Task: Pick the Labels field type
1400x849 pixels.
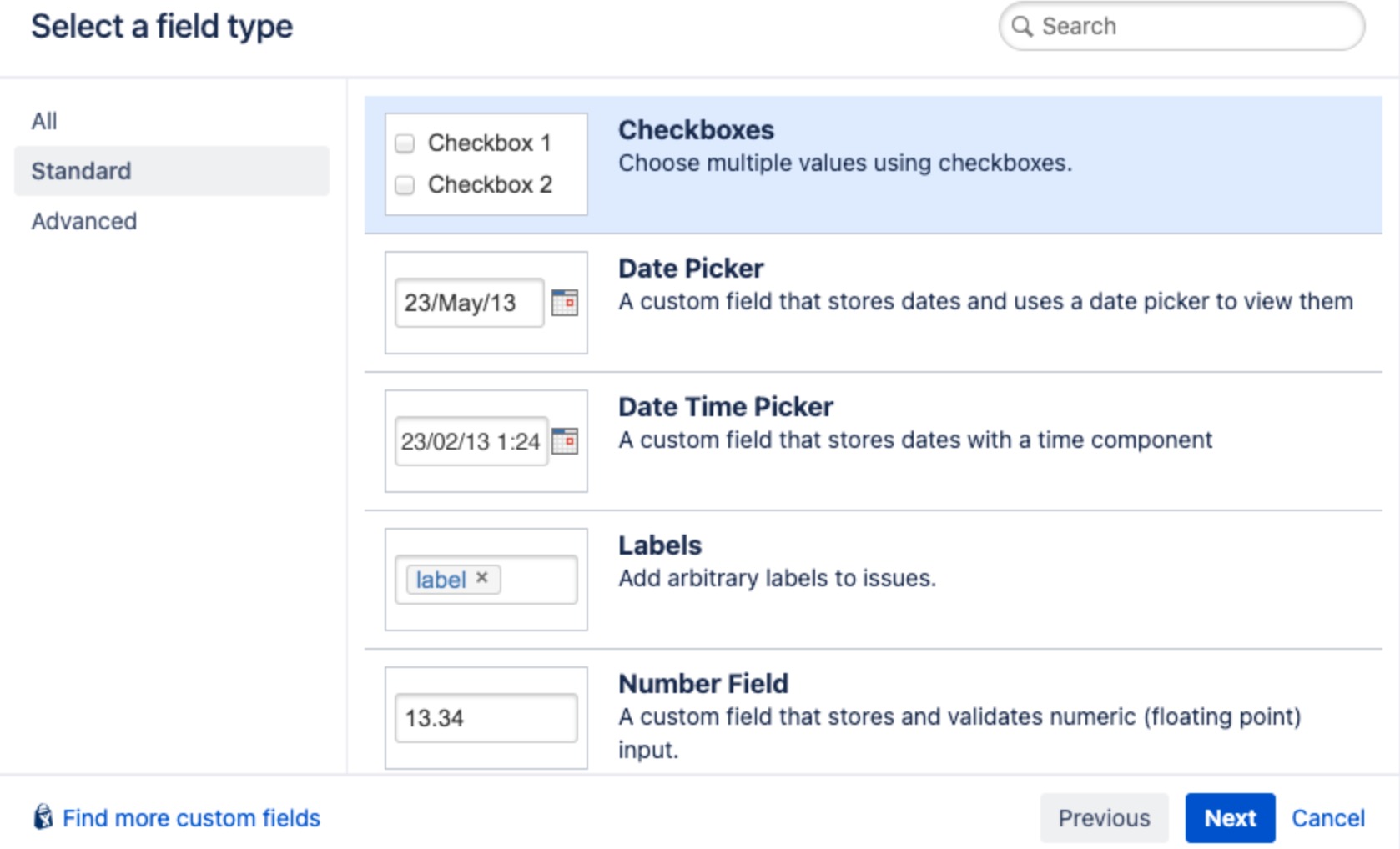Action: coord(873,580)
